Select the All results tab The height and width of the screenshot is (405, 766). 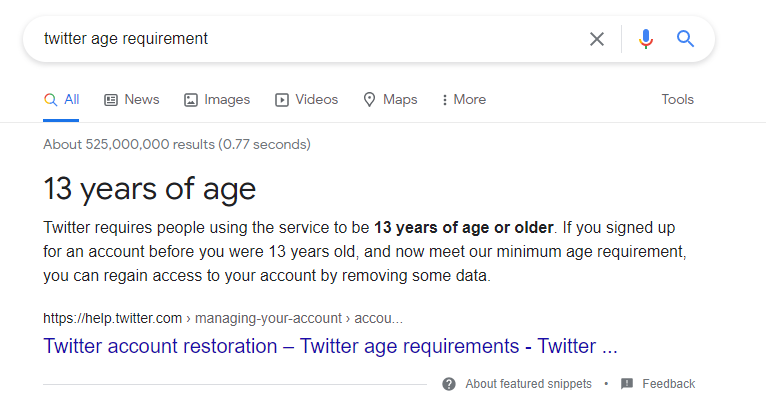(62, 100)
